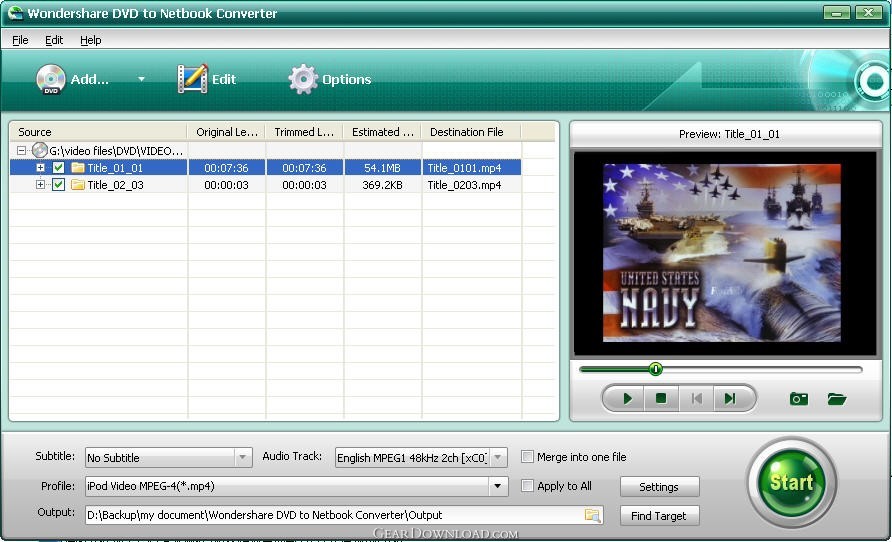The image size is (892, 542).
Task: Collapse the G:\video files DVD tree node
Action: 22,151
